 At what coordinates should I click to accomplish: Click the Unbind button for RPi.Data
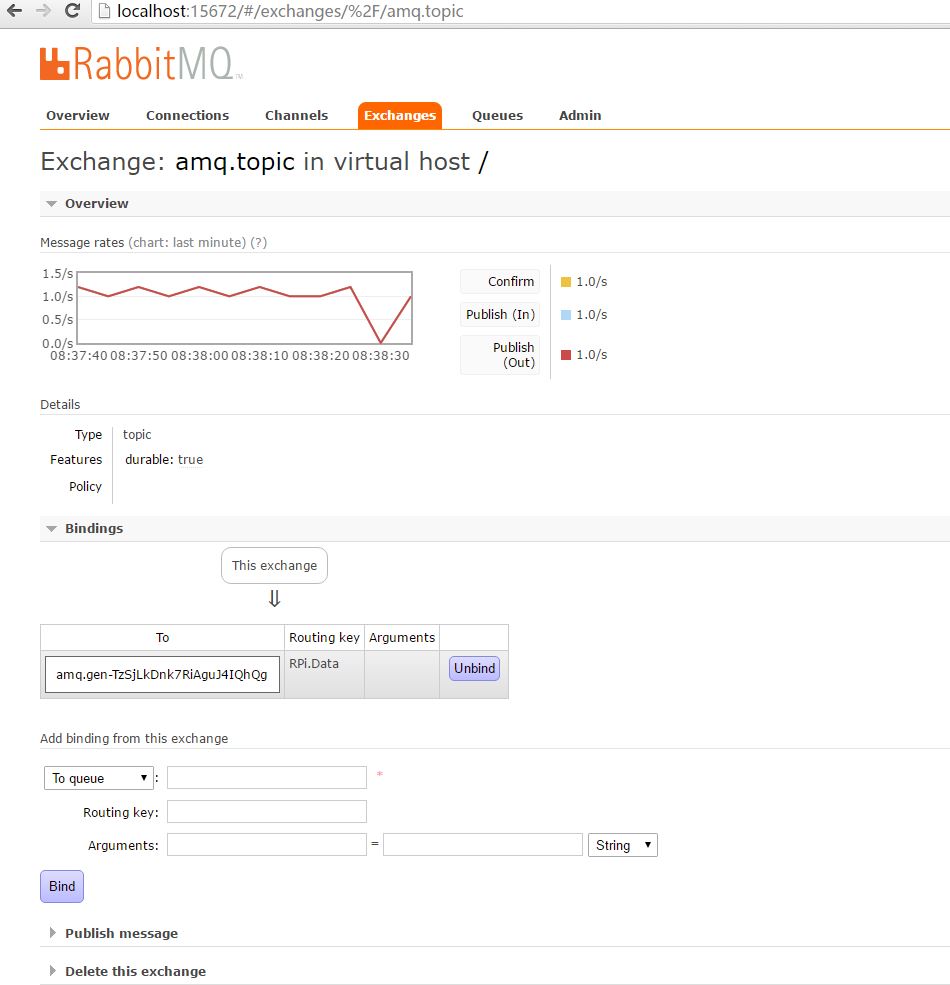474,668
